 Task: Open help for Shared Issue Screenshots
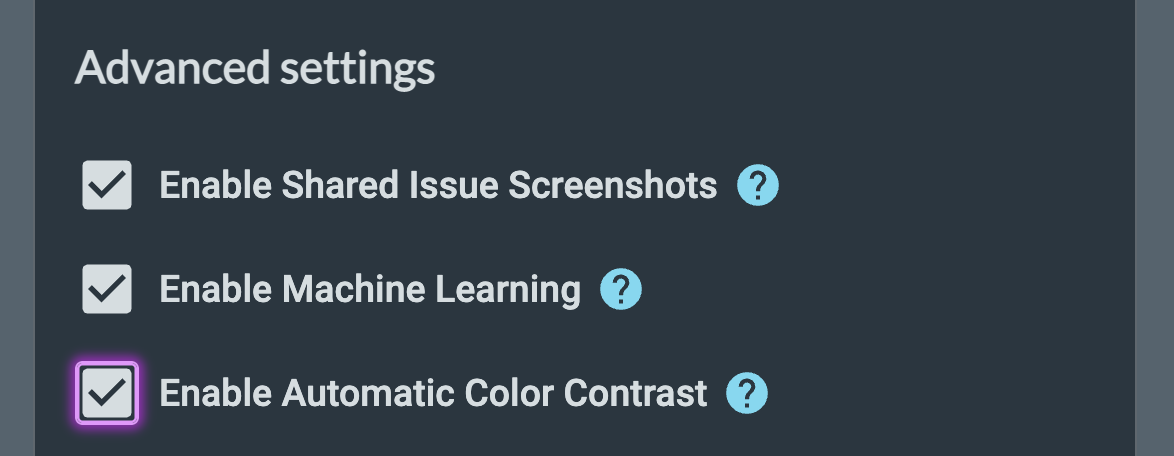pyautogui.click(x=757, y=186)
